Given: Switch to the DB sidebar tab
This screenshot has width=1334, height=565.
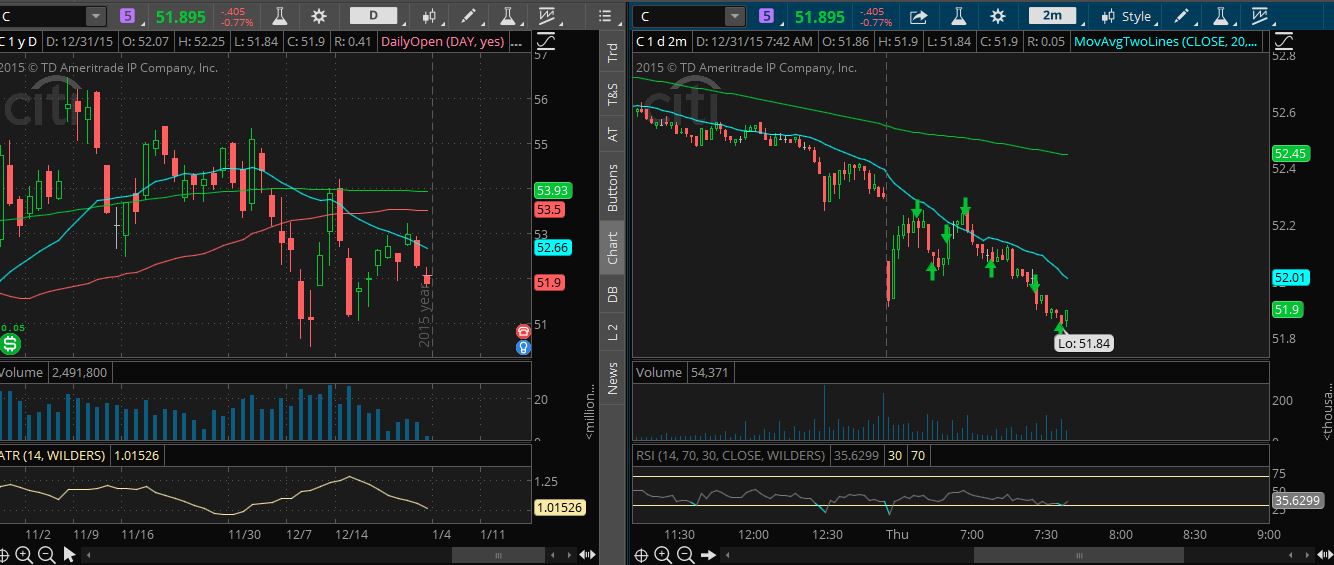Looking at the screenshot, I should click(613, 294).
